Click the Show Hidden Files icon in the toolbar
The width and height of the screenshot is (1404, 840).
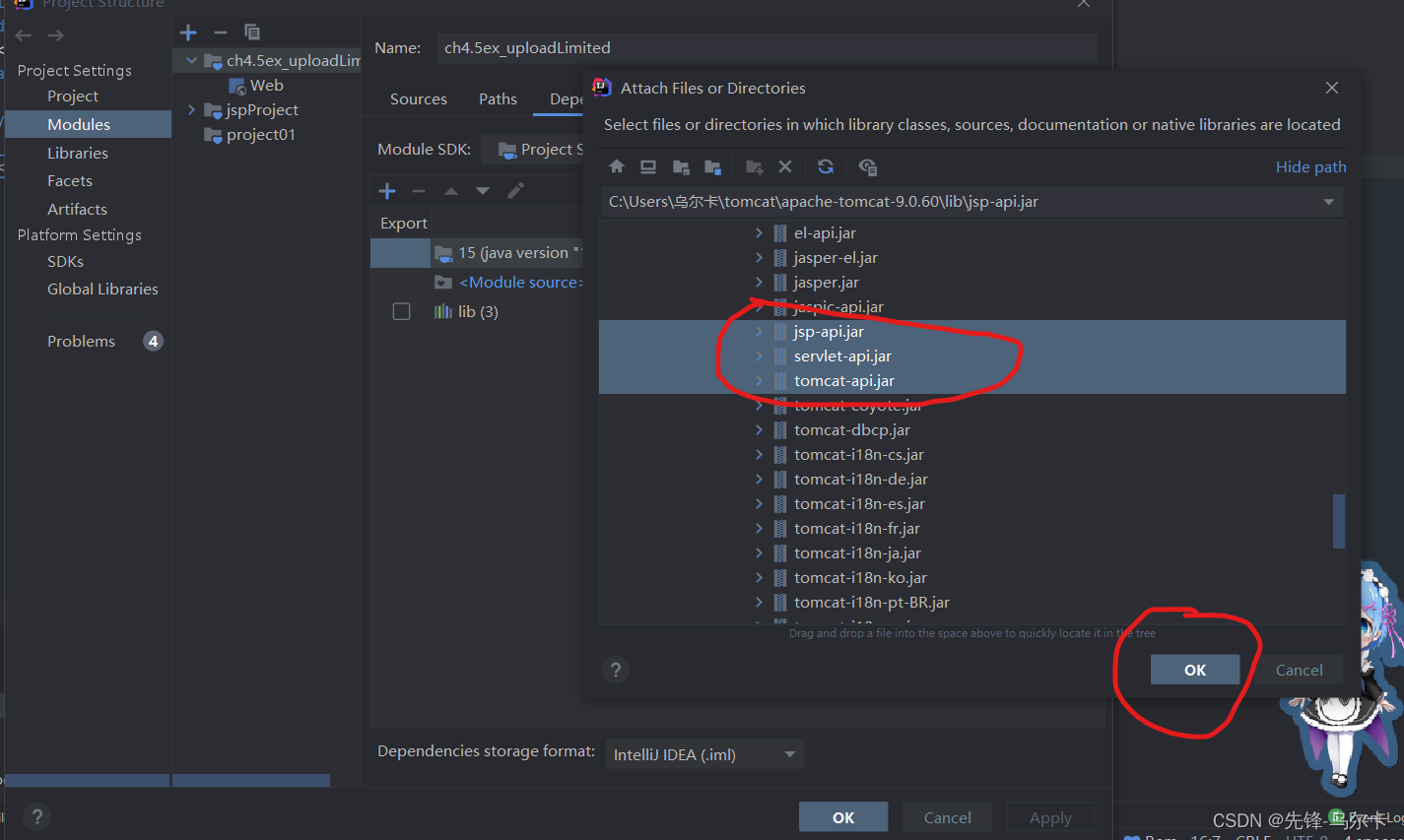pos(867,167)
